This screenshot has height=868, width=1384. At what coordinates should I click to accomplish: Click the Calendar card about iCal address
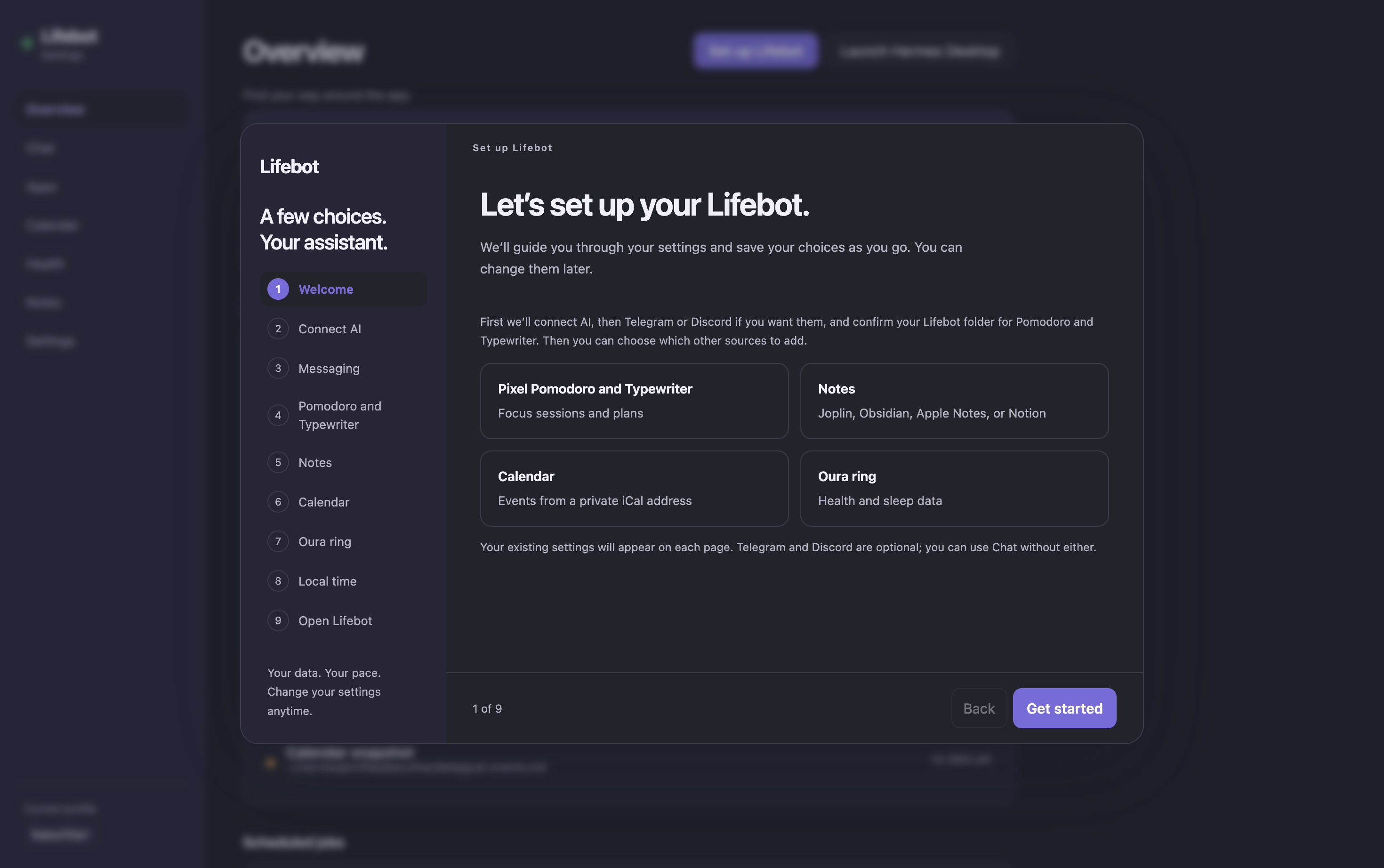tap(634, 489)
